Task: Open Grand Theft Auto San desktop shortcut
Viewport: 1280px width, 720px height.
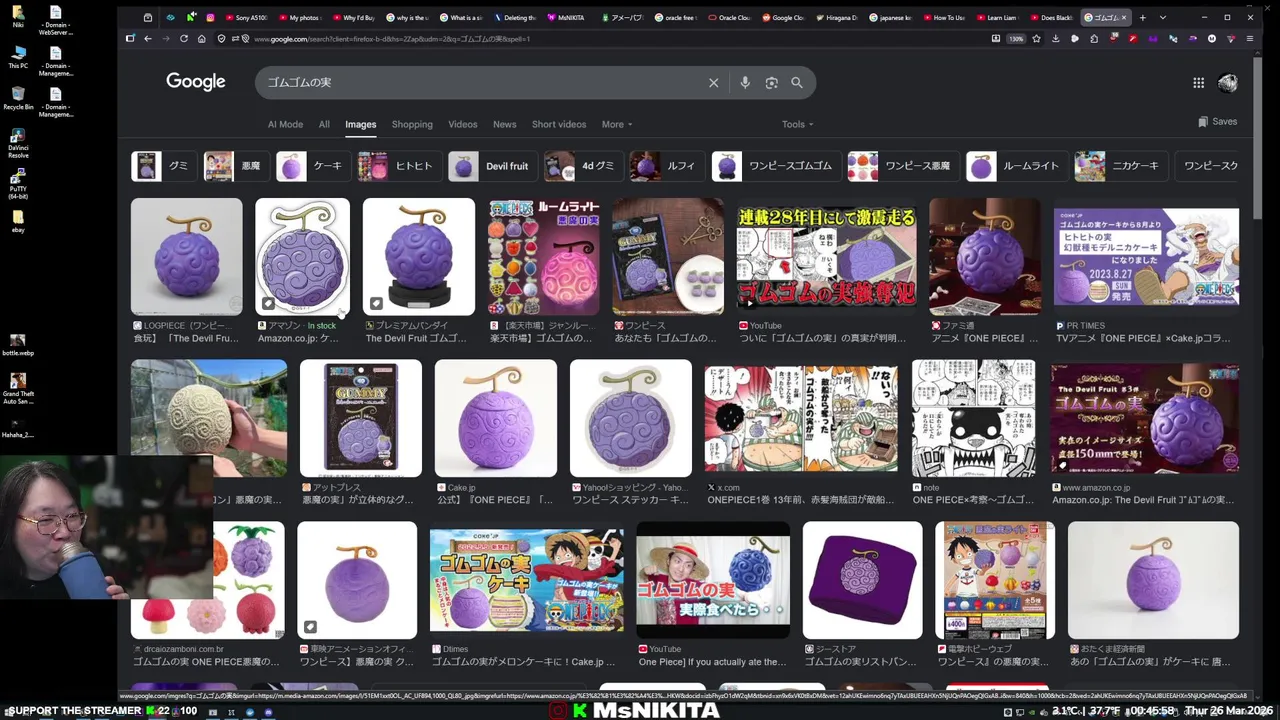Action: pyautogui.click(x=18, y=389)
